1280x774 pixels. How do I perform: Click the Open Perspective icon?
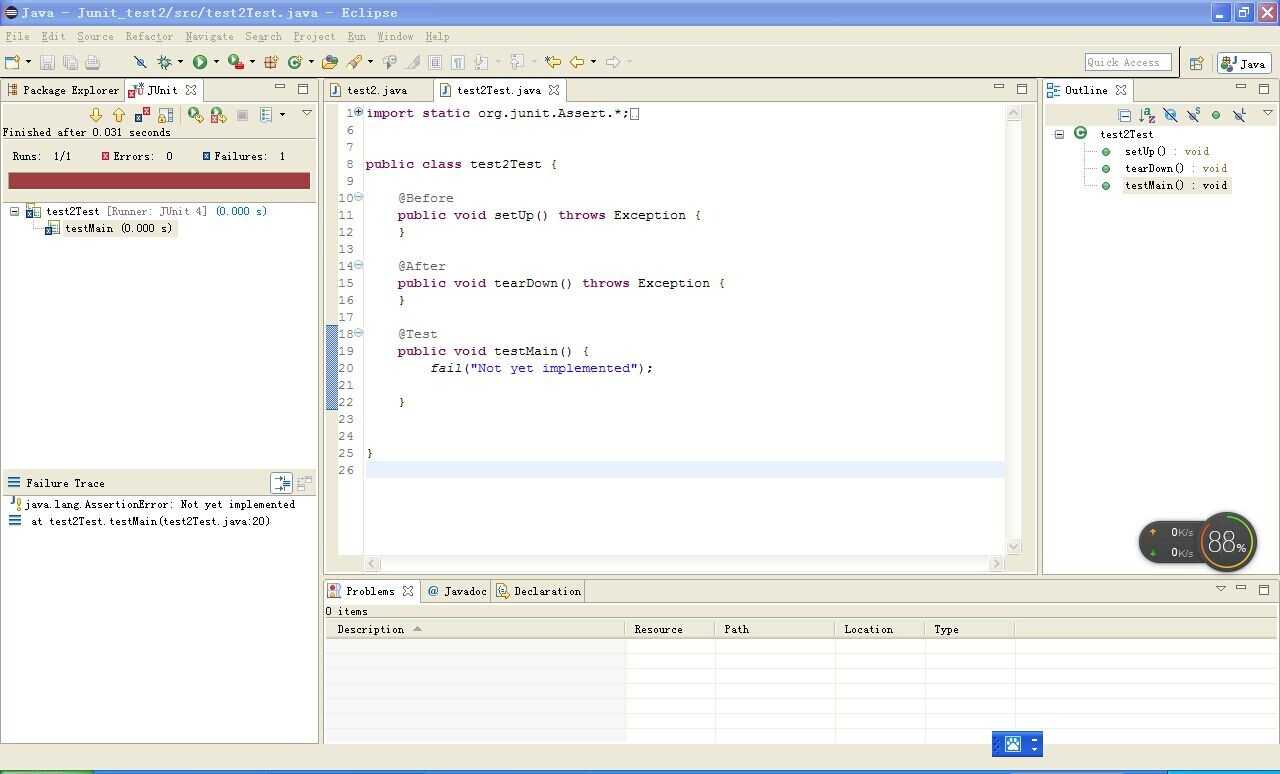(x=1196, y=63)
